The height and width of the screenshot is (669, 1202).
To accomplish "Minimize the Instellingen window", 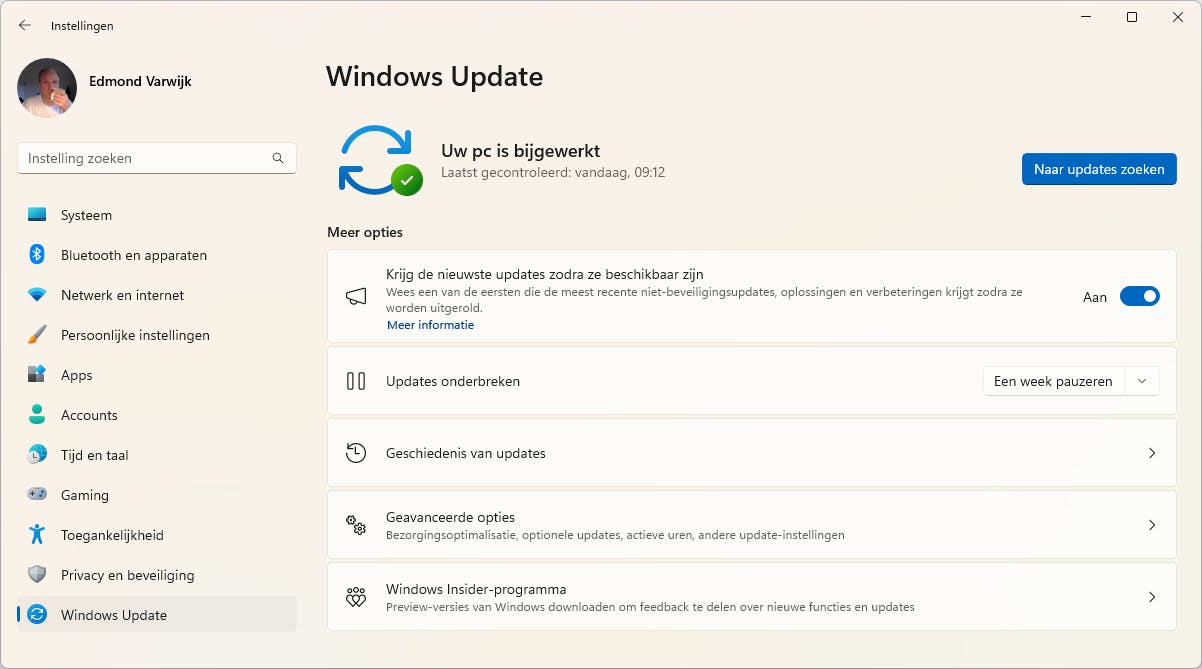I will [1086, 17].
